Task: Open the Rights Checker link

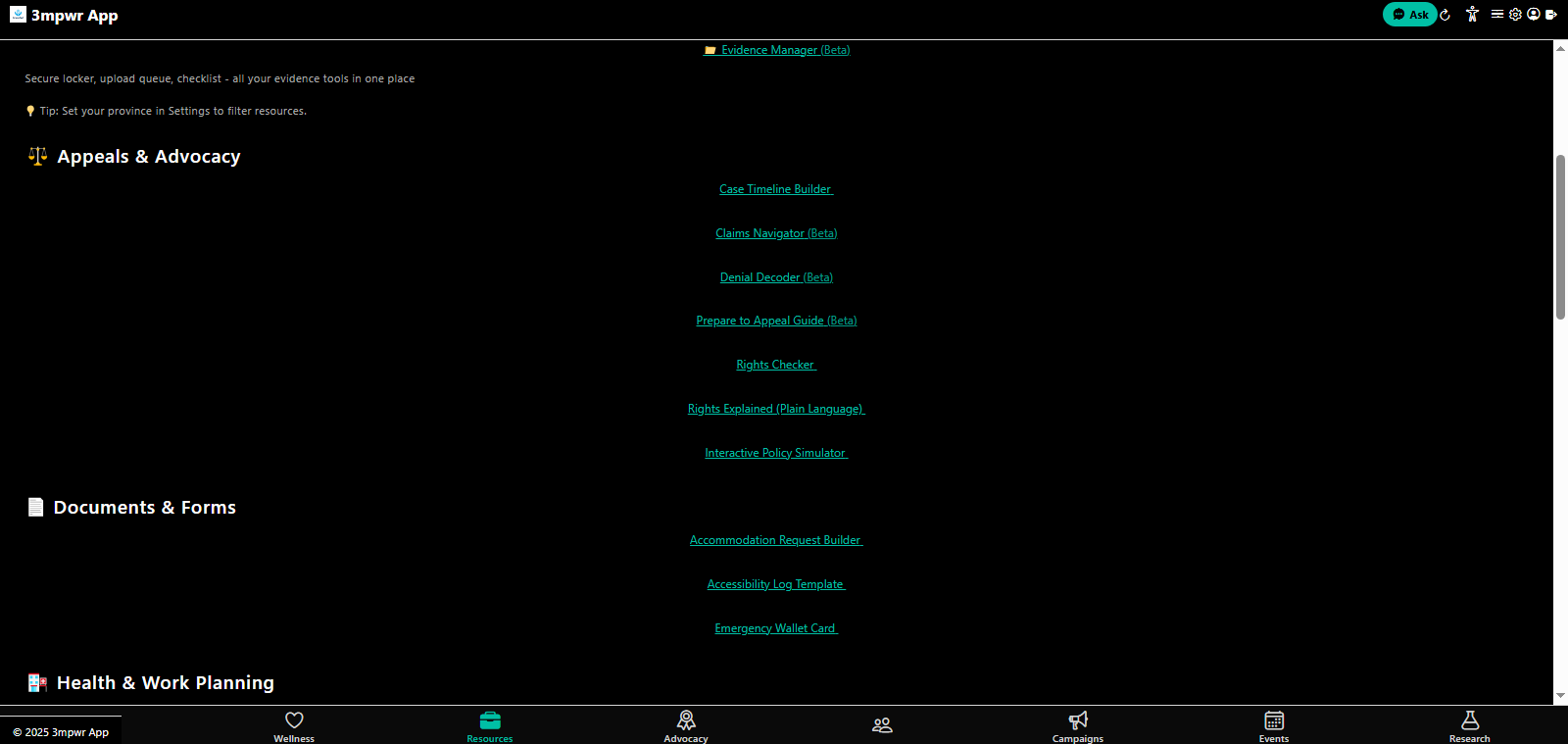Action: pyautogui.click(x=776, y=365)
